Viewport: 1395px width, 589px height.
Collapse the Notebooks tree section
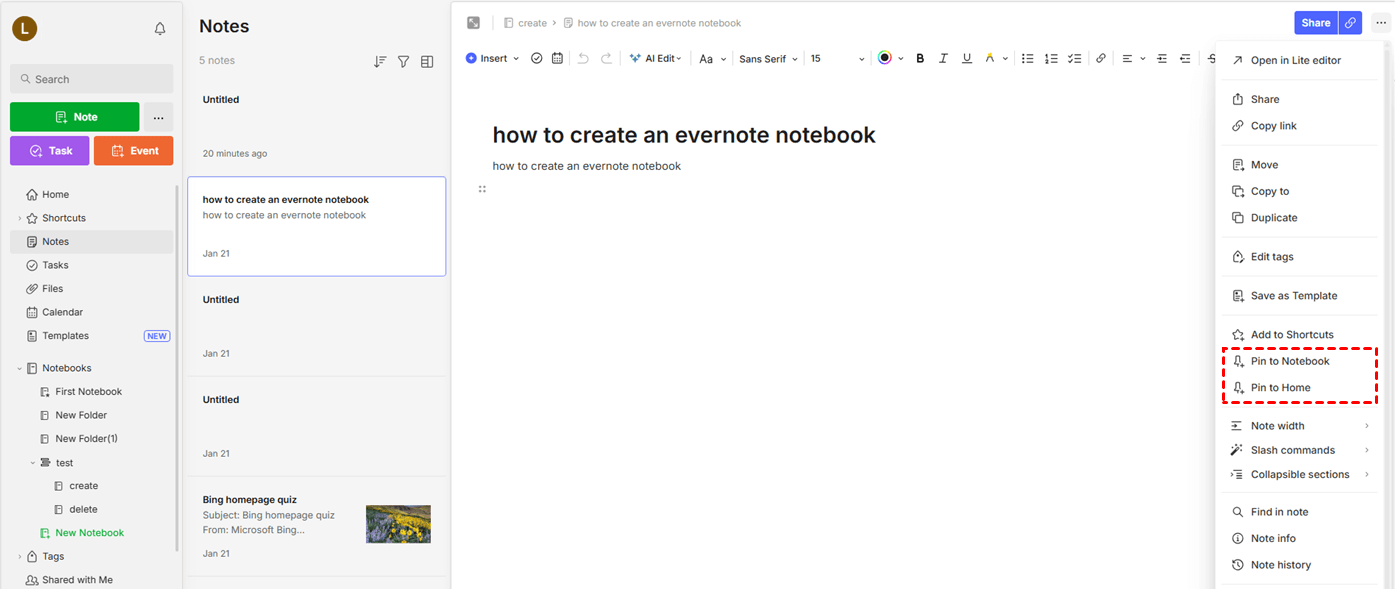click(x=19, y=368)
